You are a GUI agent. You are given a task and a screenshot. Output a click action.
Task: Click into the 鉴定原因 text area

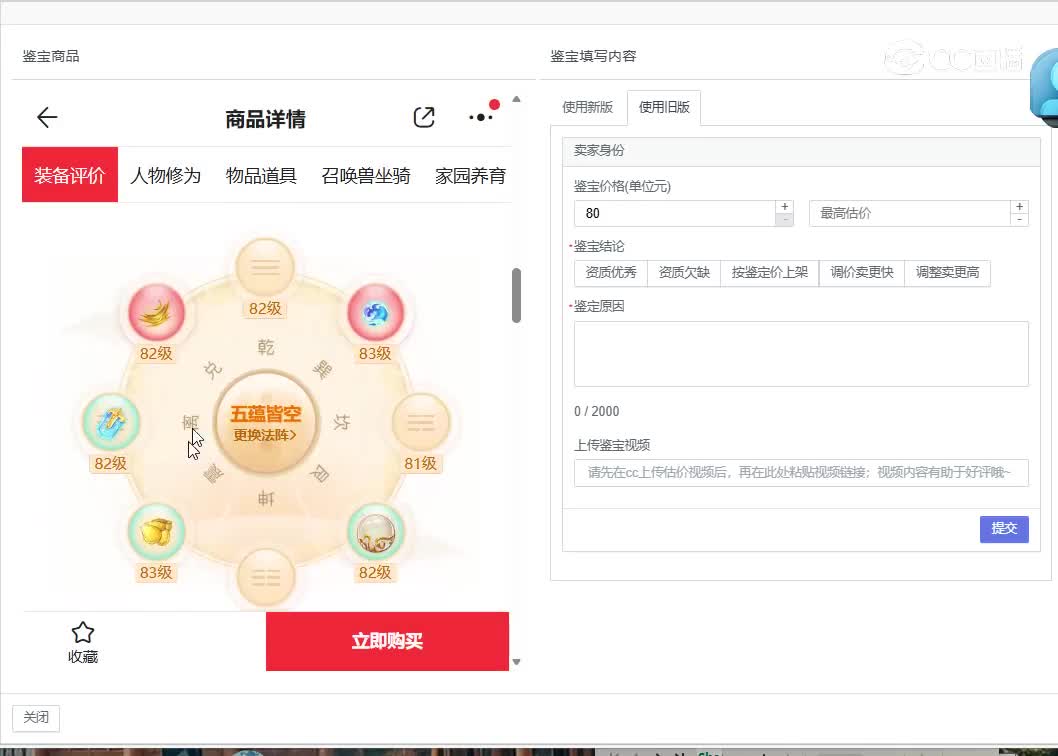coord(801,354)
